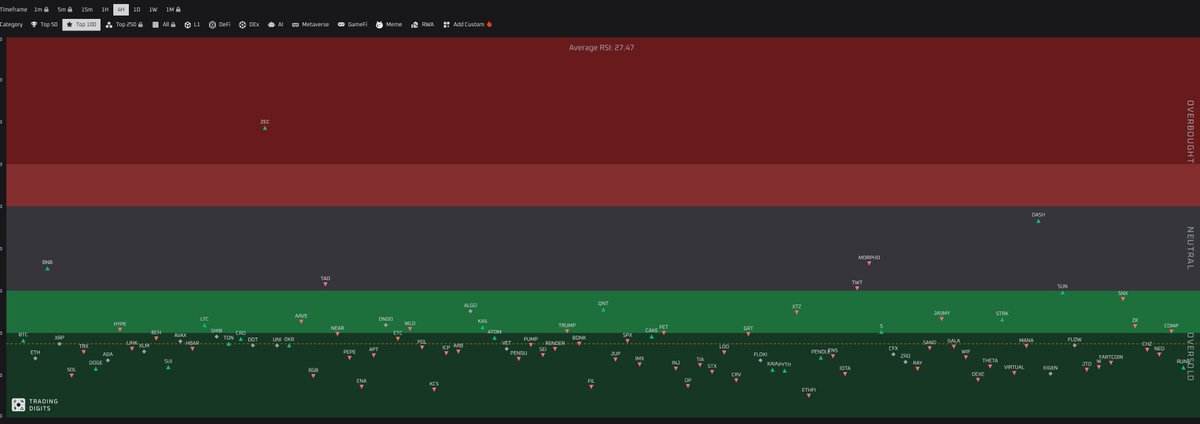Choose Top 50 category with trophy icon
Screen dimensions: 1200x424
pyautogui.click(x=45, y=24)
